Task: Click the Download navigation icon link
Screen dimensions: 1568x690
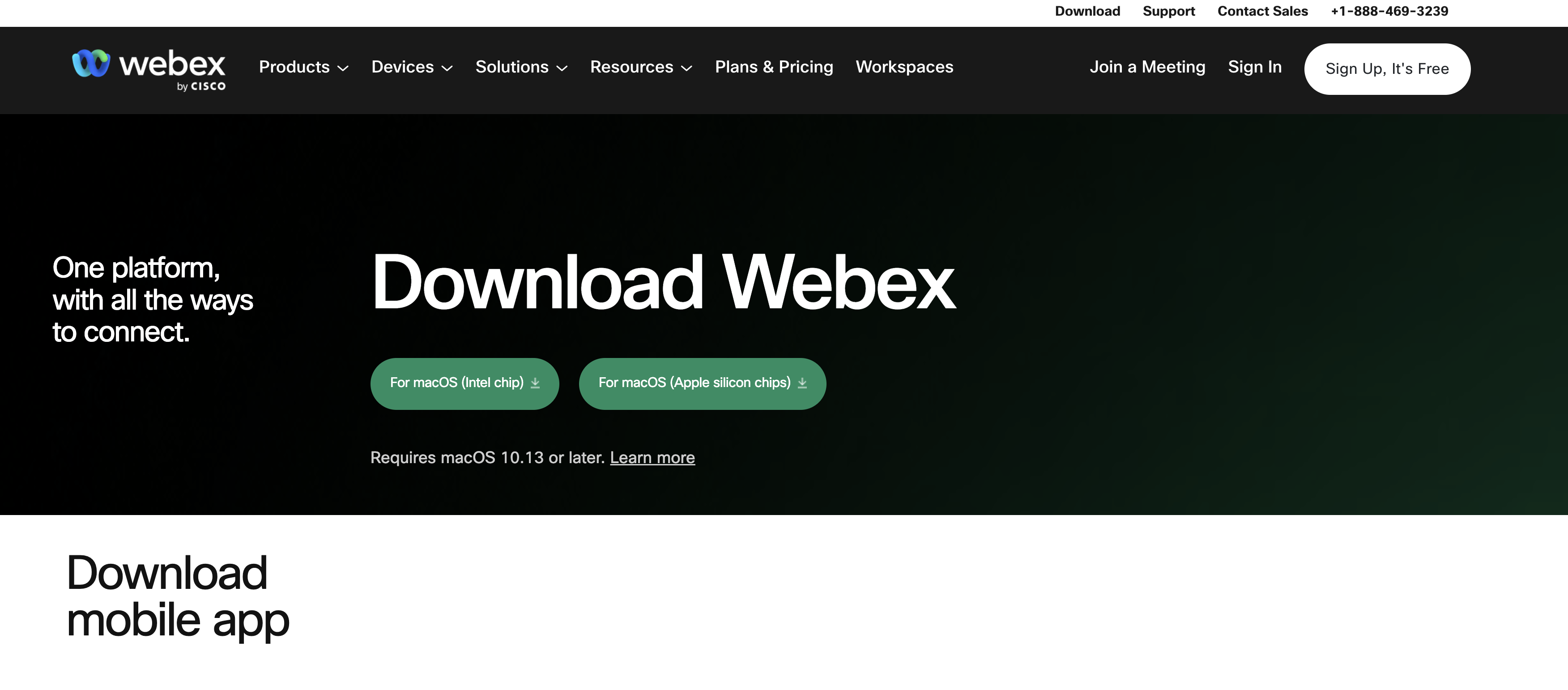Action: (1088, 11)
